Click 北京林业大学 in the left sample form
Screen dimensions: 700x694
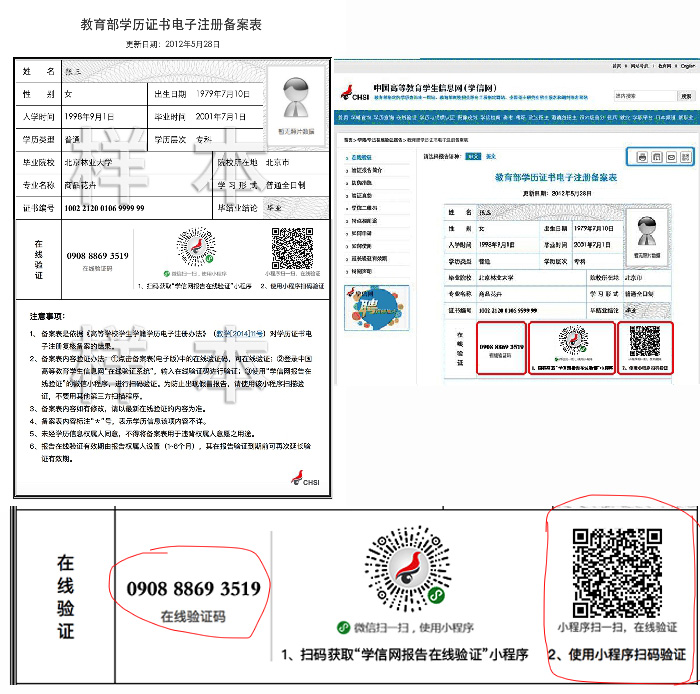[x=88, y=162]
